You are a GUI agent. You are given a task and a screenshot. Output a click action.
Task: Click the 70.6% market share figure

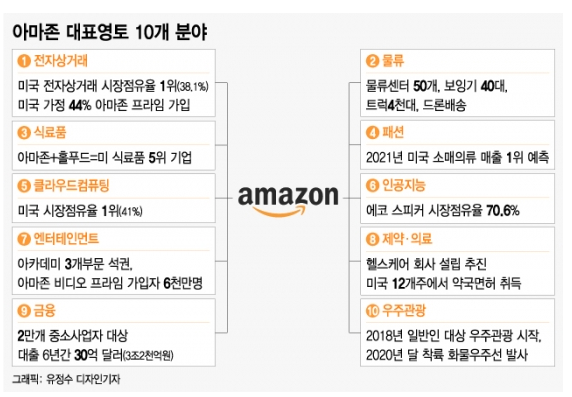tap(503, 211)
